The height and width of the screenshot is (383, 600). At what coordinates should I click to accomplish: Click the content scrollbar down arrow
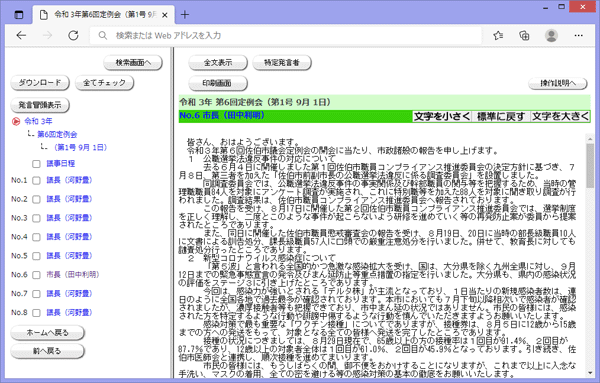click(590, 372)
